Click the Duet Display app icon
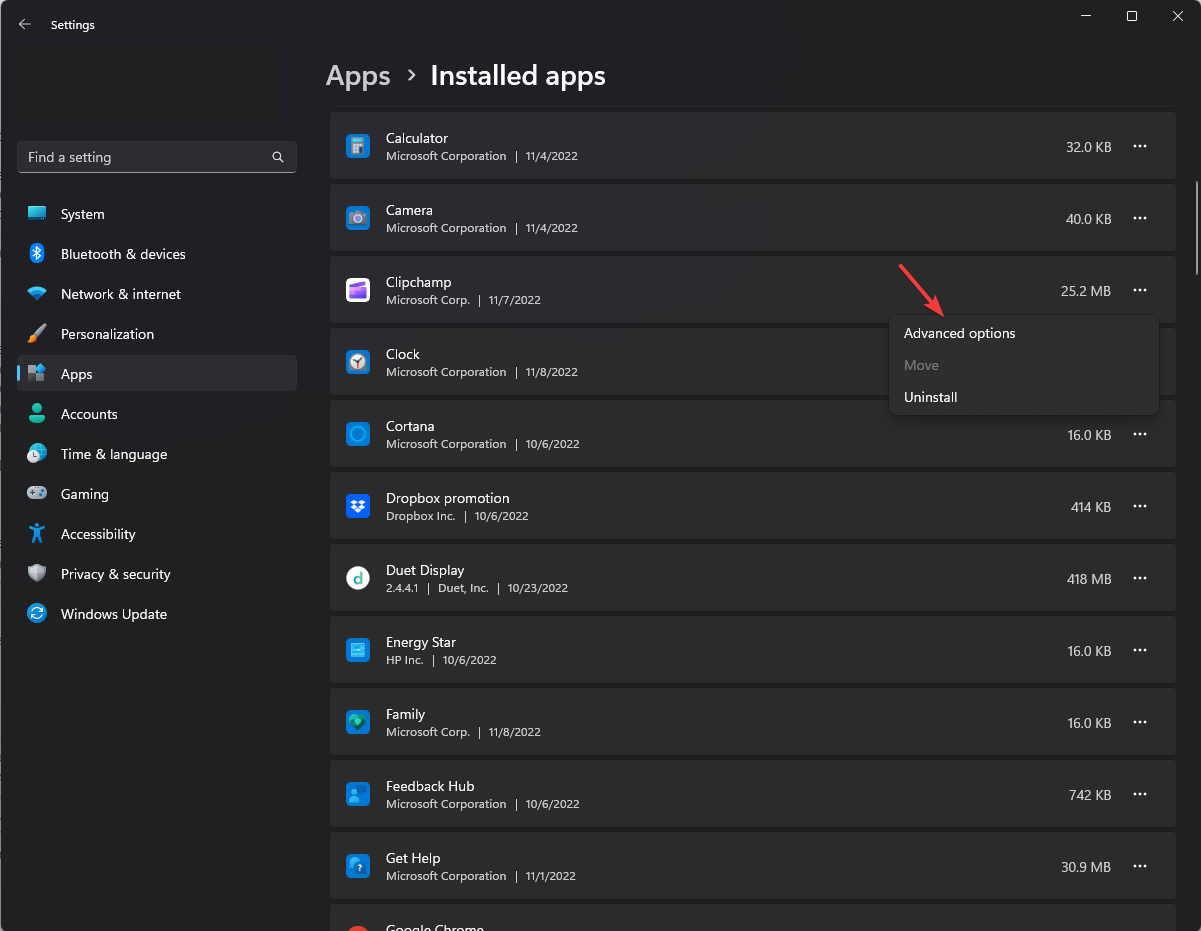Viewport: 1201px width, 931px height. 358,578
